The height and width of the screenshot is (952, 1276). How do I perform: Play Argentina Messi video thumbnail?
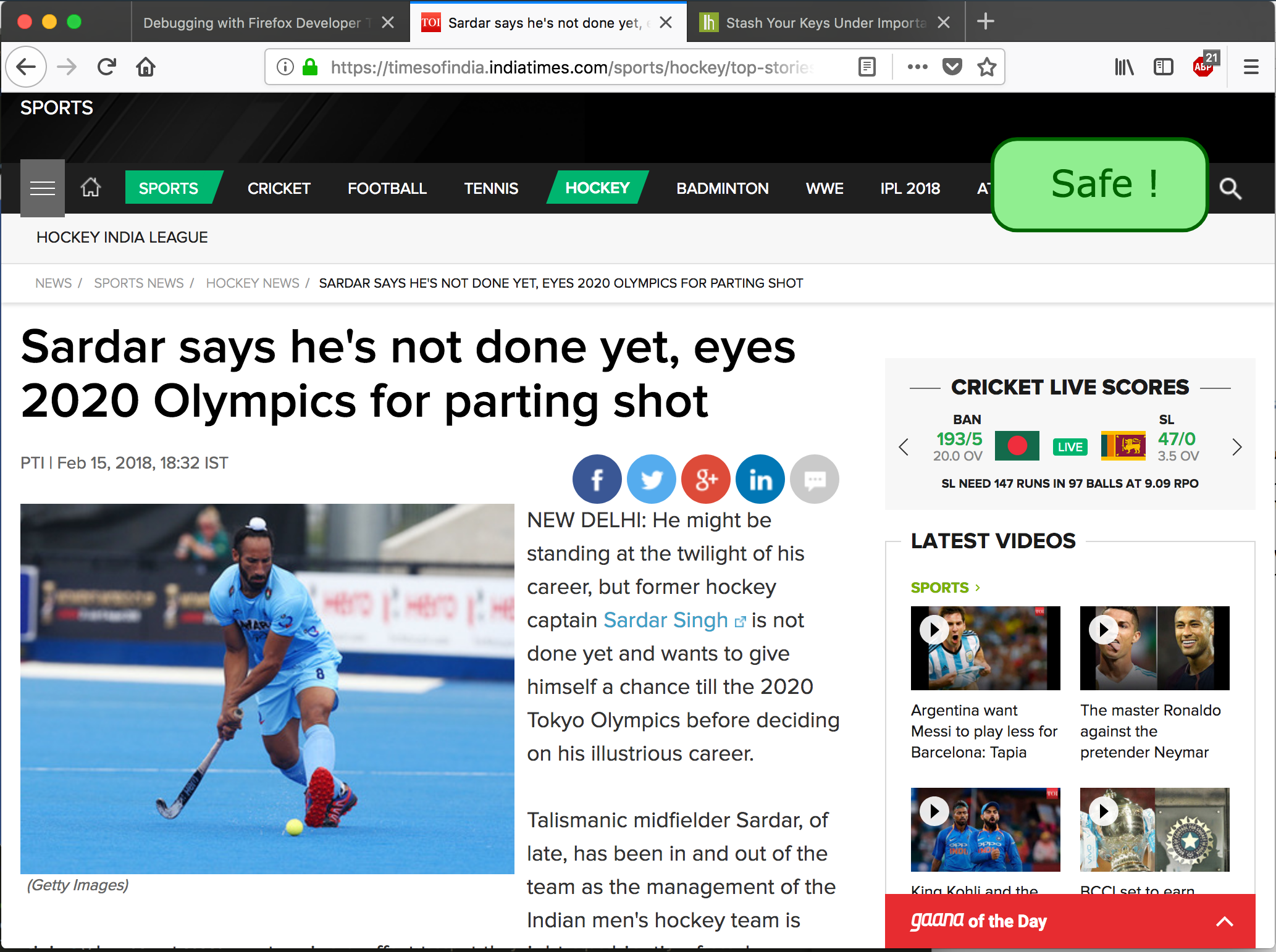[985, 648]
